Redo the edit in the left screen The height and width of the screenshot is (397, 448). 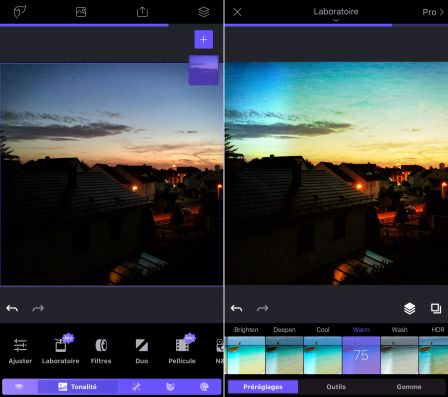click(x=38, y=308)
